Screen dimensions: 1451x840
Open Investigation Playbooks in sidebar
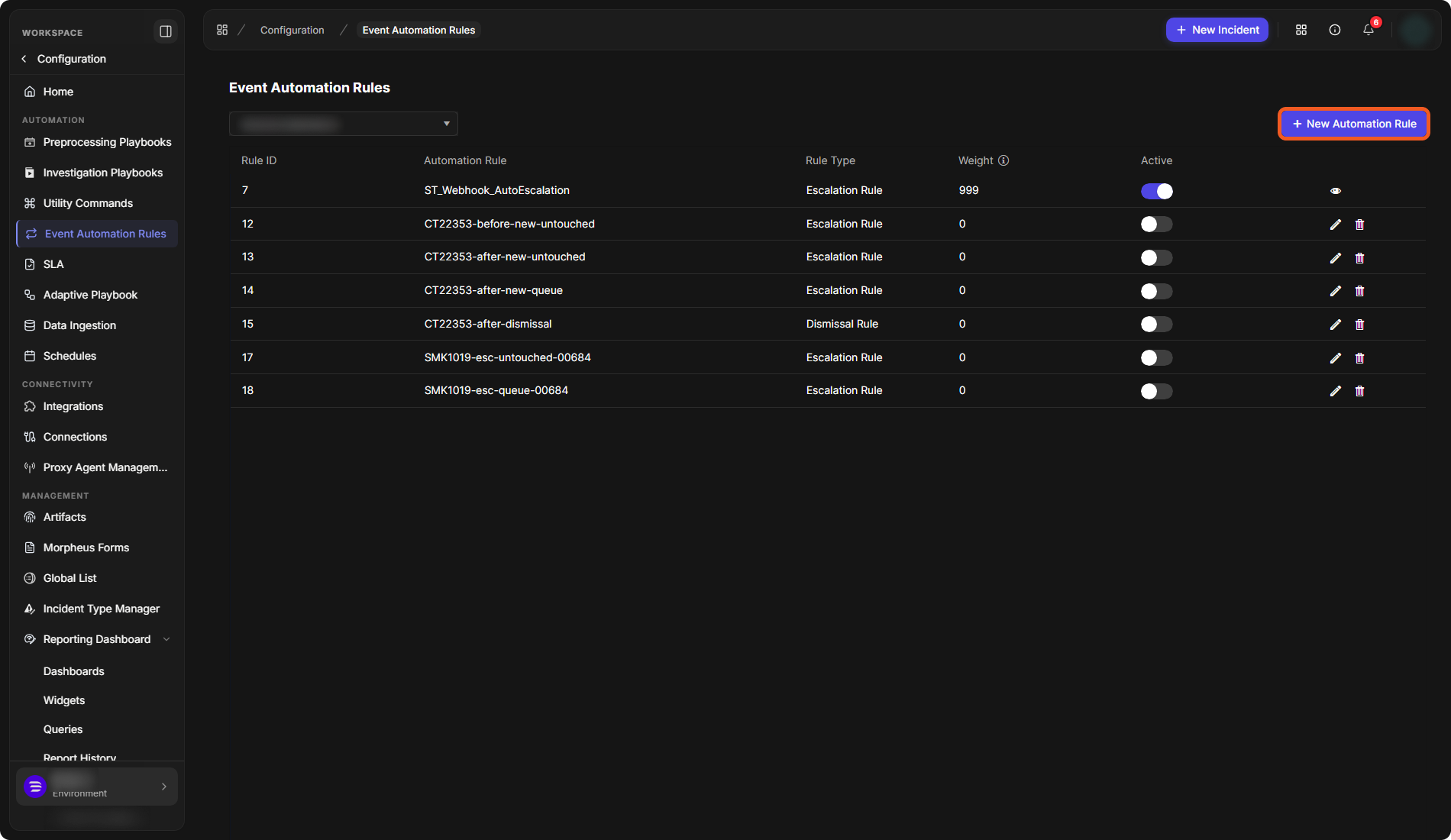(97, 173)
